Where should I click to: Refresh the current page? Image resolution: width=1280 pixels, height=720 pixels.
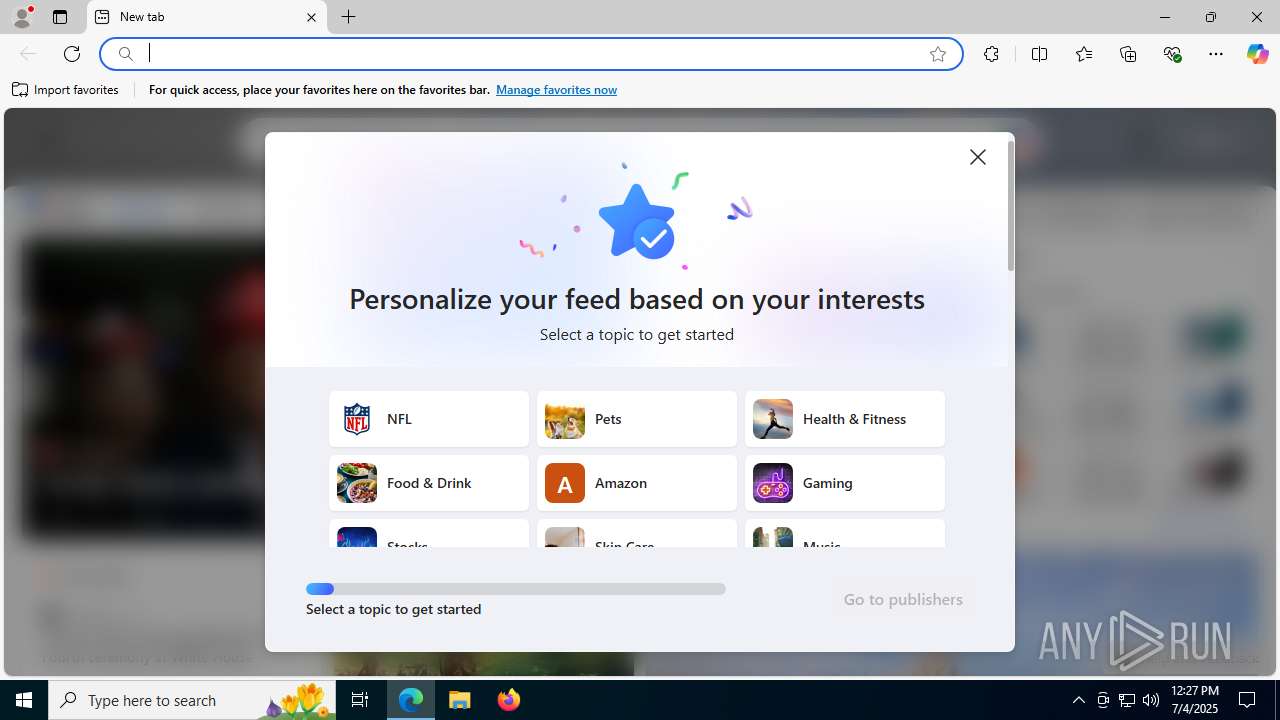coord(72,54)
